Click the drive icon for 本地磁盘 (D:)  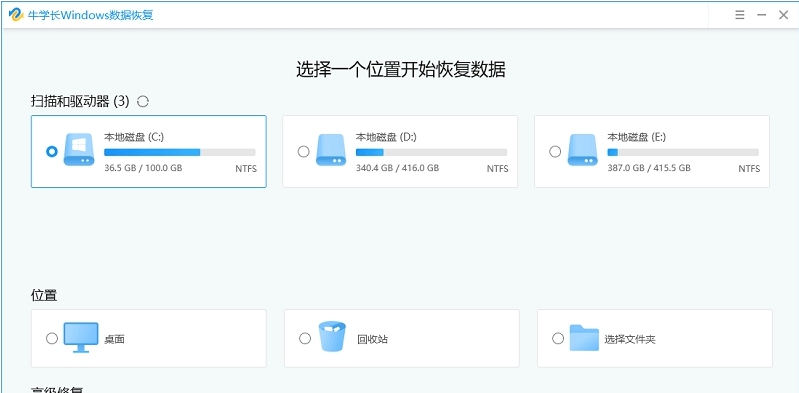click(x=331, y=149)
